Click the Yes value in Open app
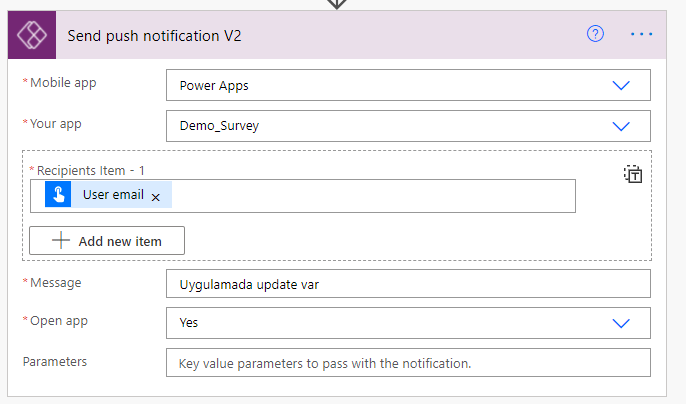Image resolution: width=686 pixels, height=404 pixels. pos(188,324)
